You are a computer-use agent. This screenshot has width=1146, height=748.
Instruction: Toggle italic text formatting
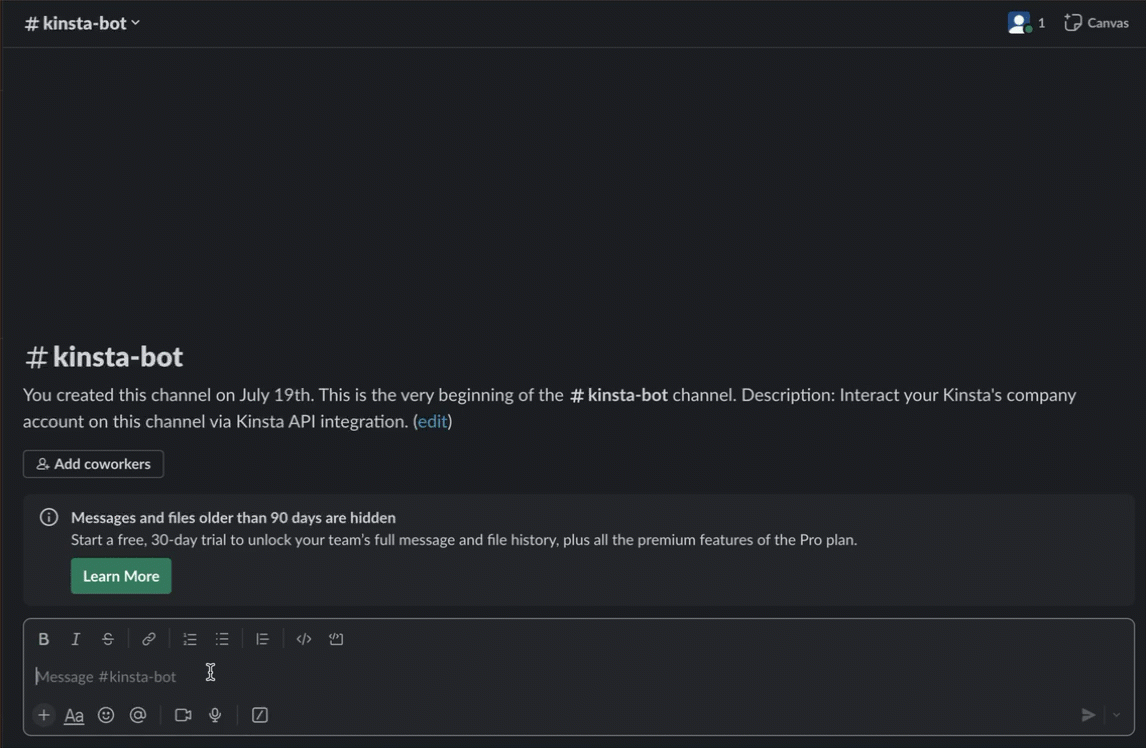(x=75, y=639)
